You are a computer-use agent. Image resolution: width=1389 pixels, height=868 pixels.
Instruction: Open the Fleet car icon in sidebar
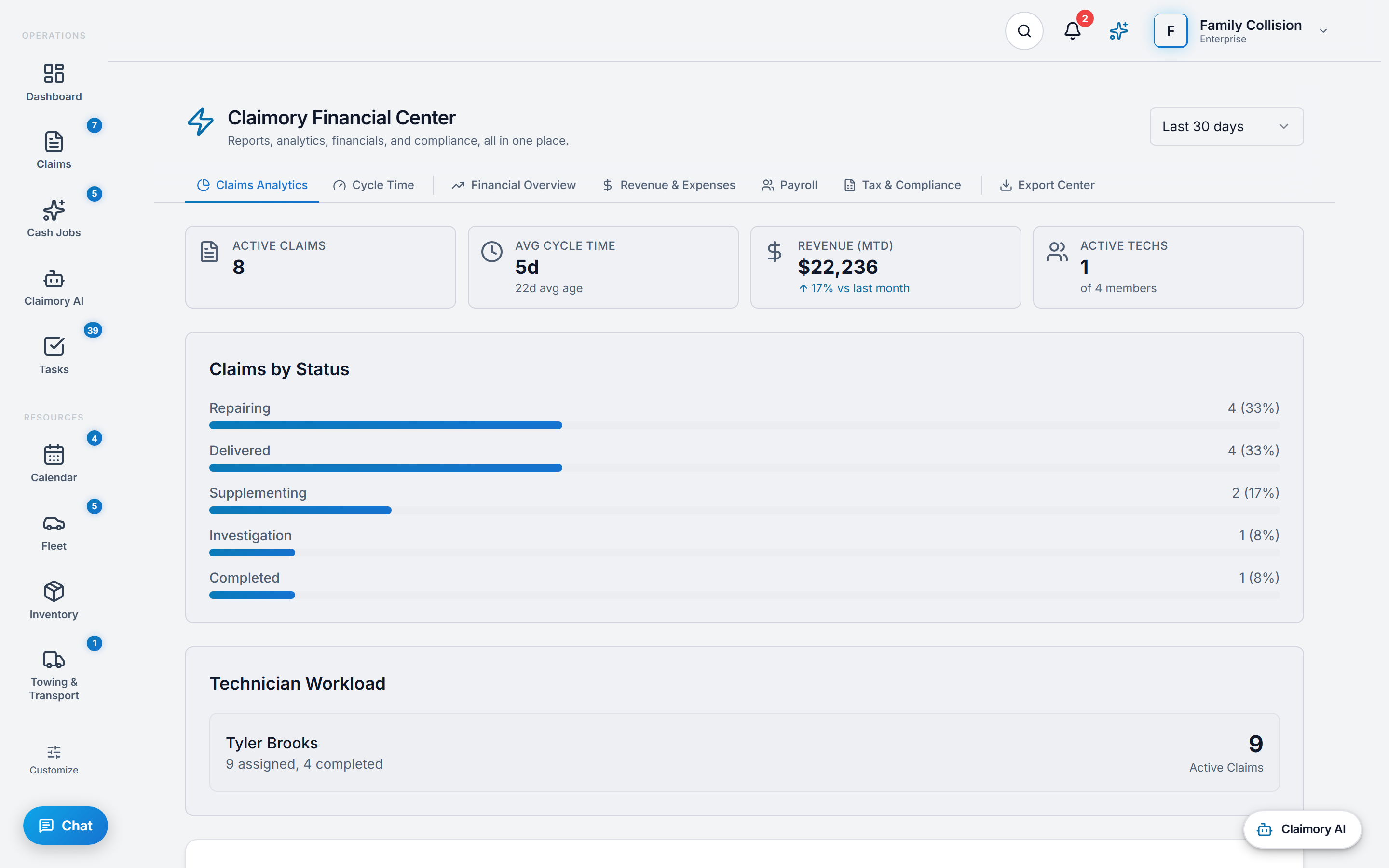54,524
